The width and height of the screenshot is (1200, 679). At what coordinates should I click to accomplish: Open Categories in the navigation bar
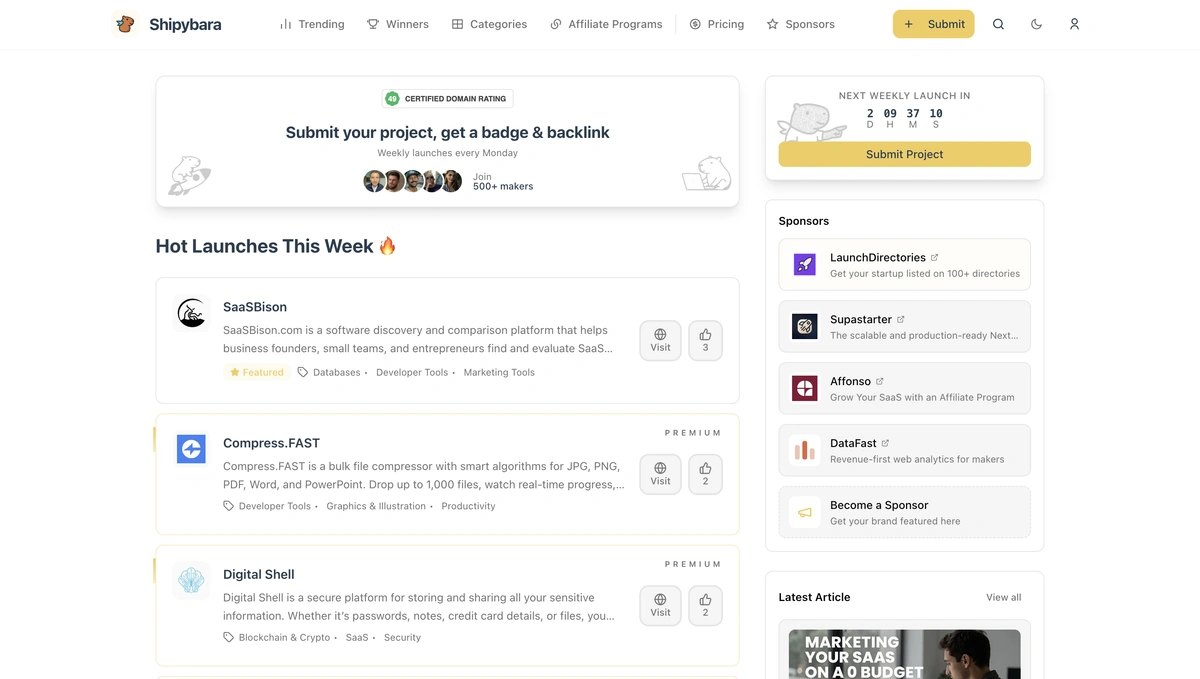coord(489,24)
